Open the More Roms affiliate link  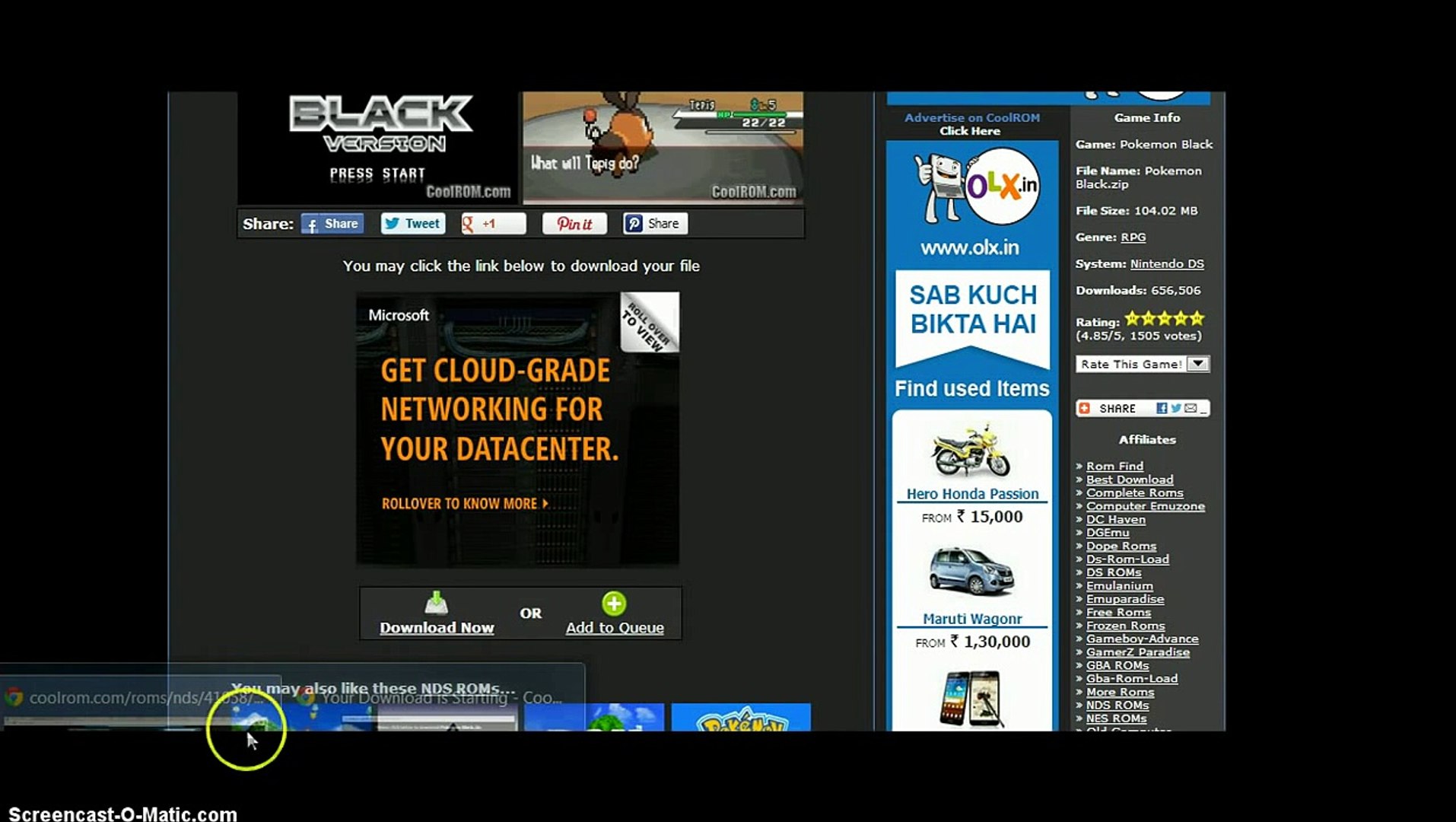[1120, 693]
